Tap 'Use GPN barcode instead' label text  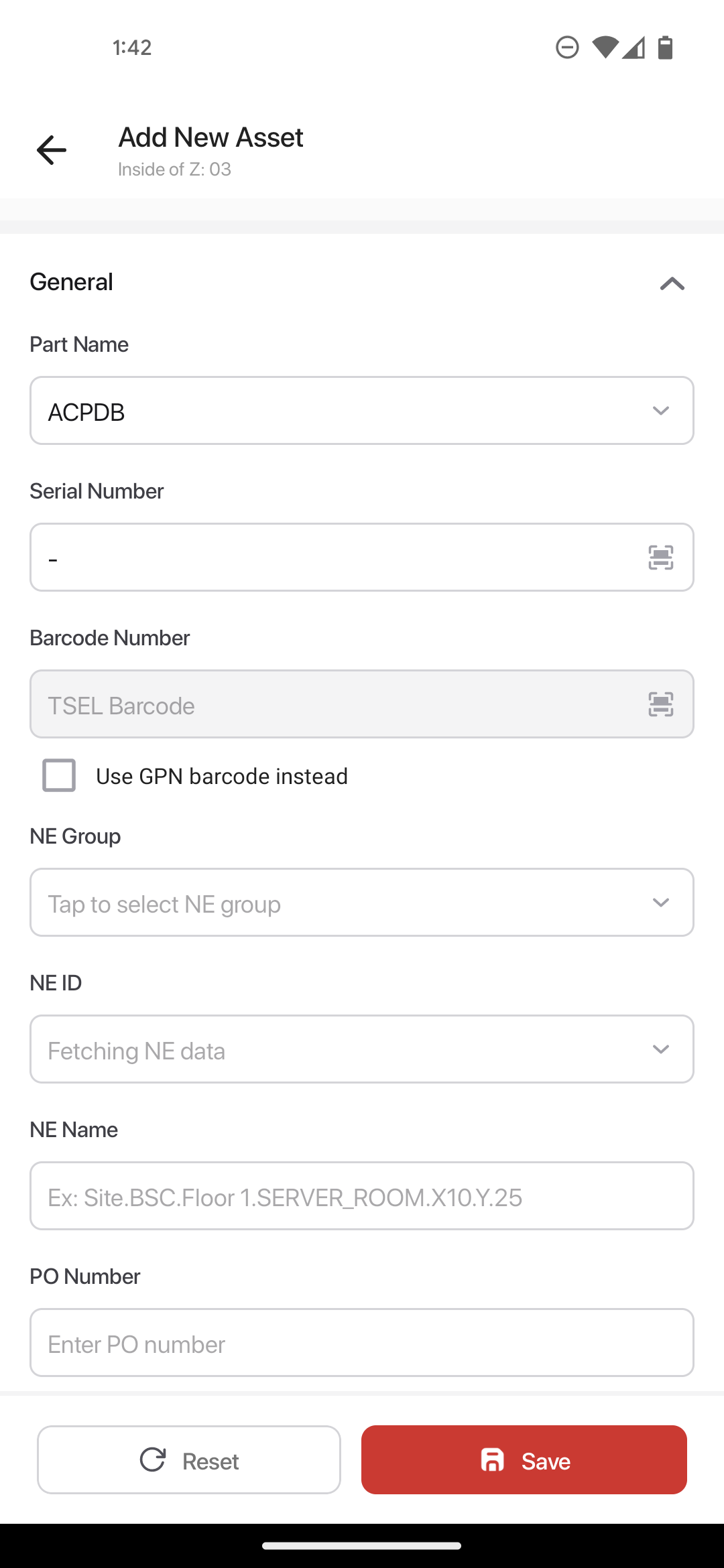(x=222, y=776)
